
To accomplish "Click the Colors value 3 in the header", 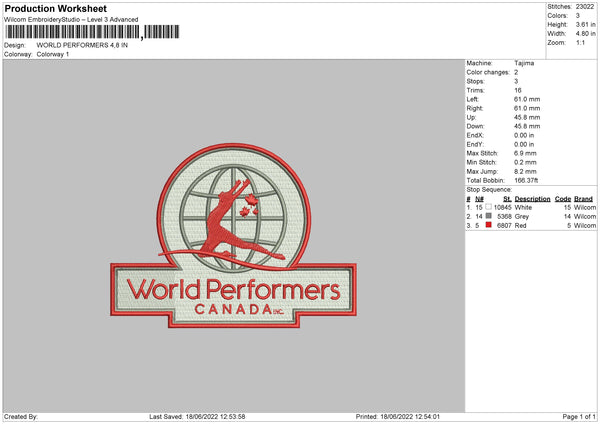I will 578,16.
